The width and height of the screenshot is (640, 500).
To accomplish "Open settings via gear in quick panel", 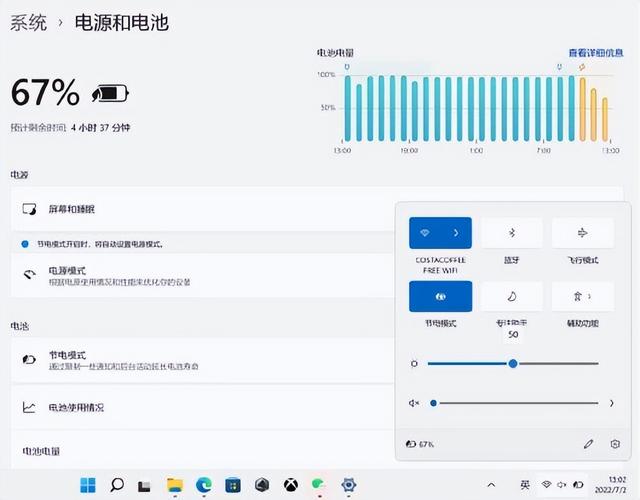I will point(615,444).
